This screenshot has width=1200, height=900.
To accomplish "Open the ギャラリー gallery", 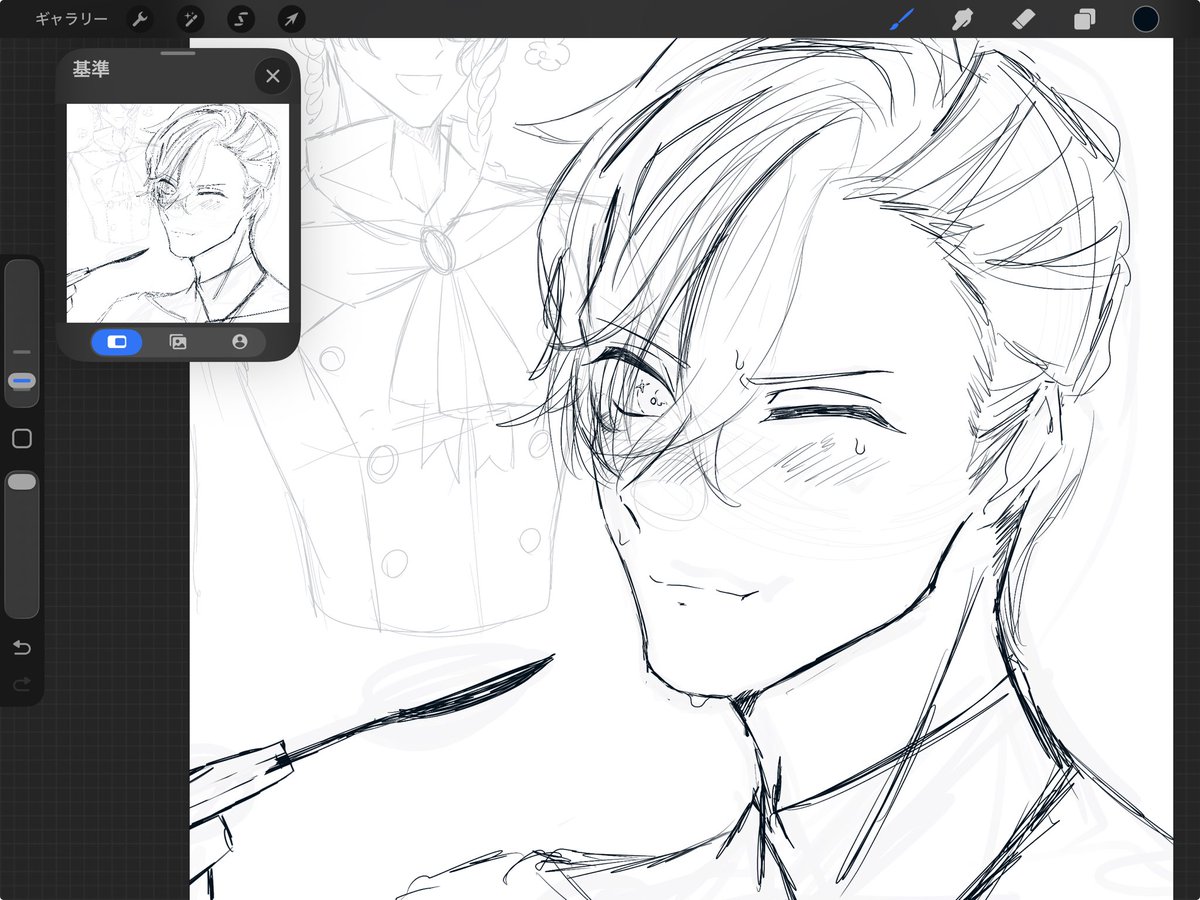I will tap(71, 19).
